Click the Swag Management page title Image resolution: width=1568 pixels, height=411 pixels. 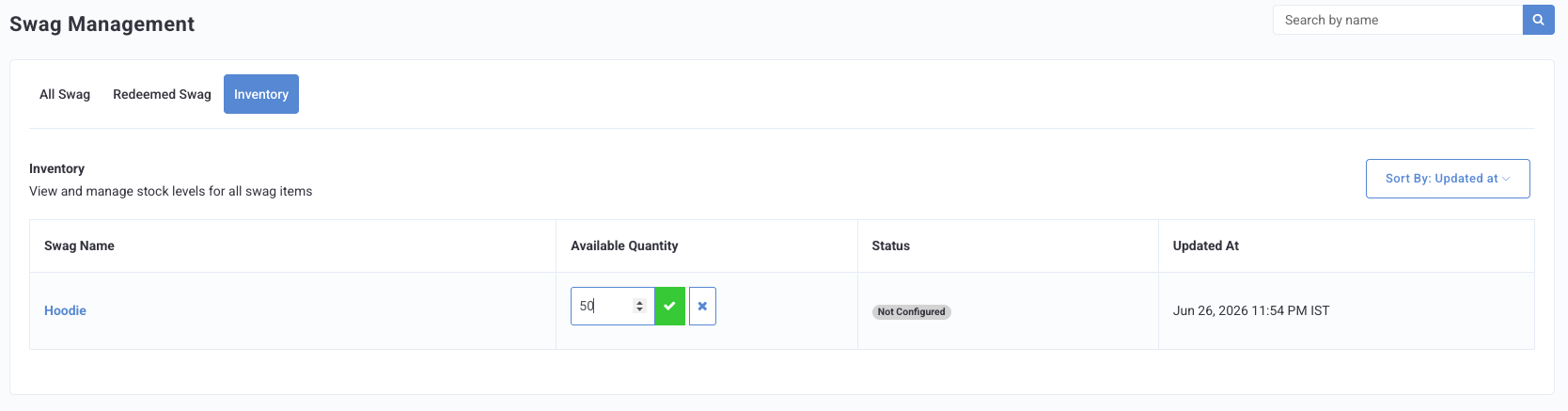[102, 24]
